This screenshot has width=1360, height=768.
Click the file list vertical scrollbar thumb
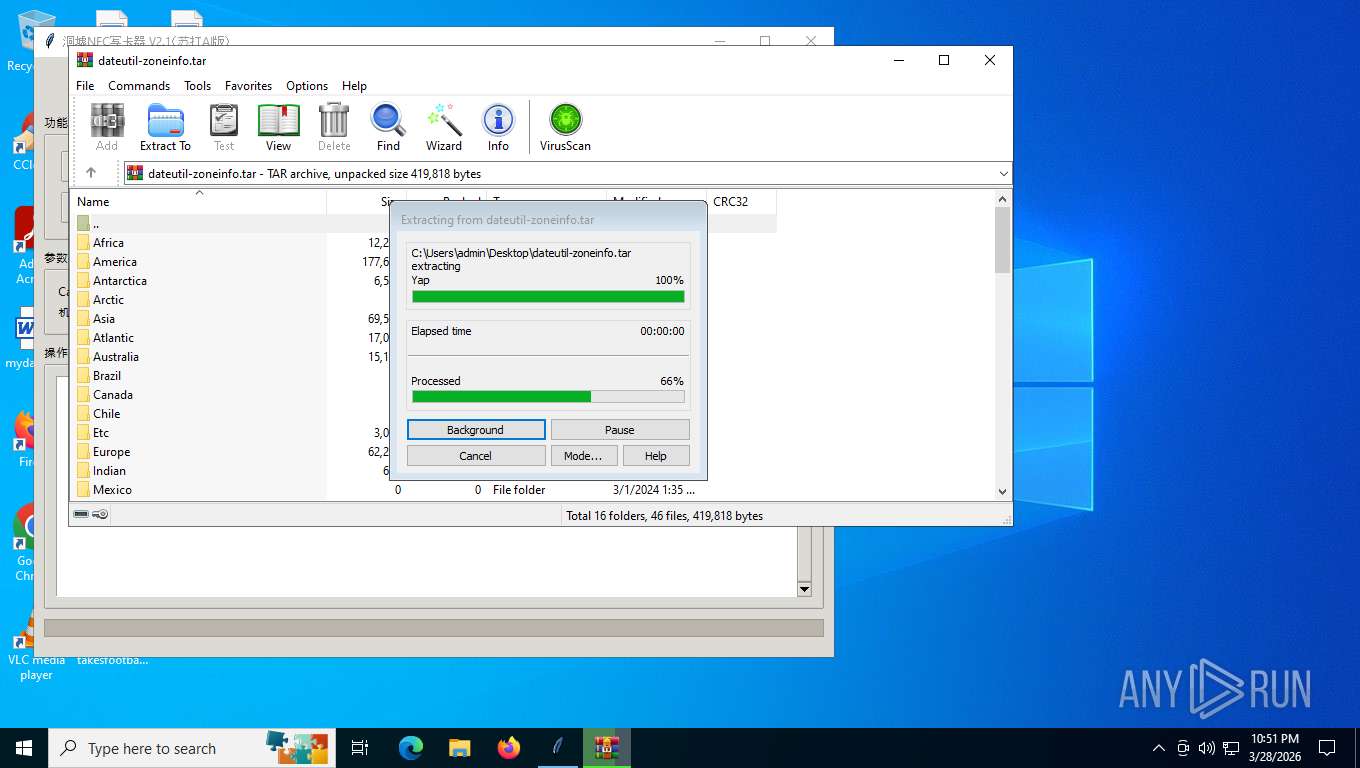[x=1002, y=240]
